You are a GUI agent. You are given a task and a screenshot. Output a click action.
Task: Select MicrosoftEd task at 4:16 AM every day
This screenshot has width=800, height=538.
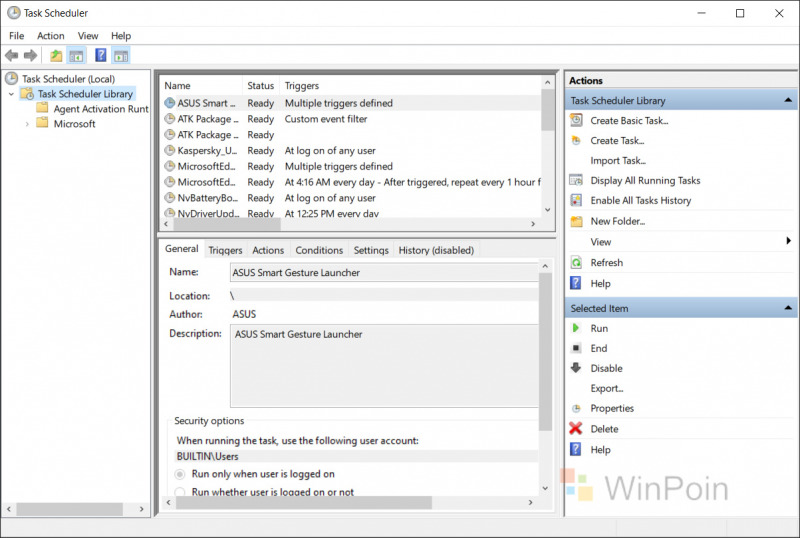pyautogui.click(x=352, y=182)
